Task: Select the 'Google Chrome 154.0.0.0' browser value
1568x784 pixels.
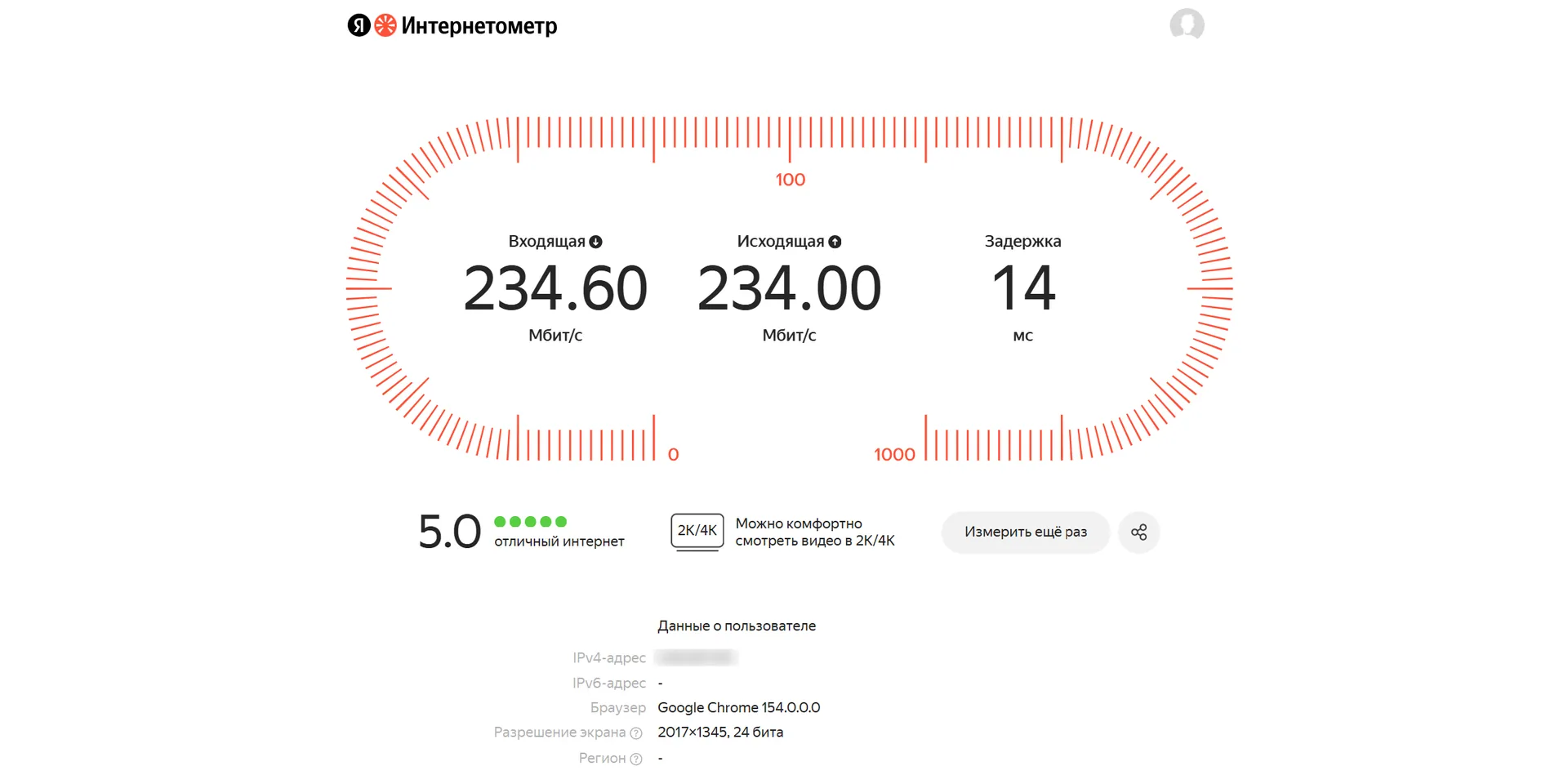Action: [739, 708]
